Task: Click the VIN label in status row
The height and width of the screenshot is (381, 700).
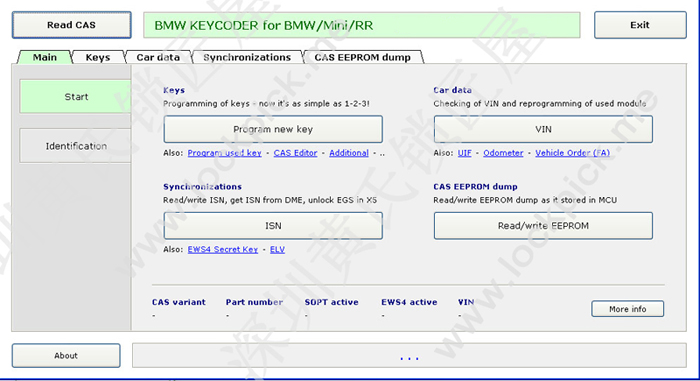Action: [466, 302]
